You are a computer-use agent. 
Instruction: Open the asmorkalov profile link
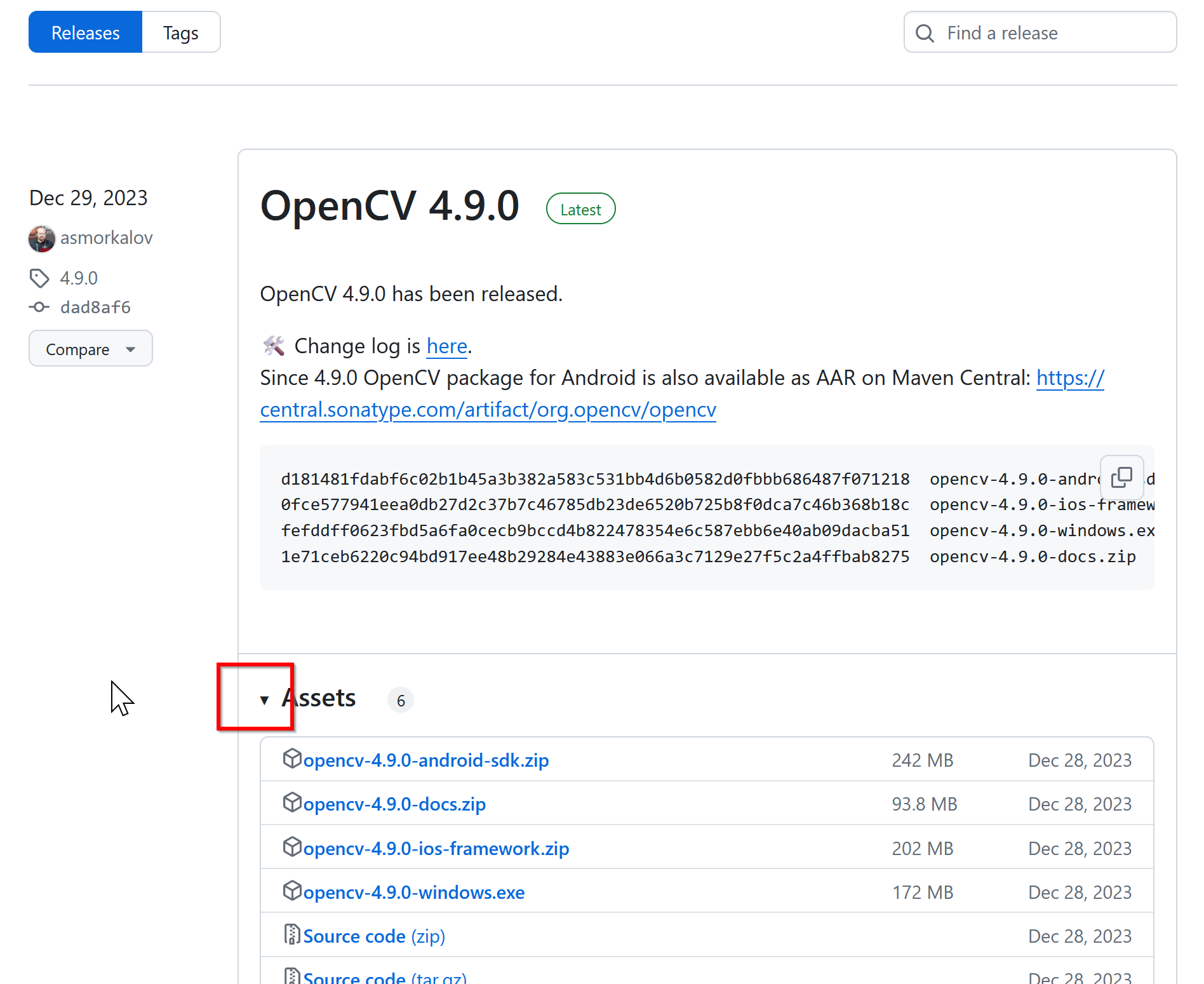tap(107, 238)
